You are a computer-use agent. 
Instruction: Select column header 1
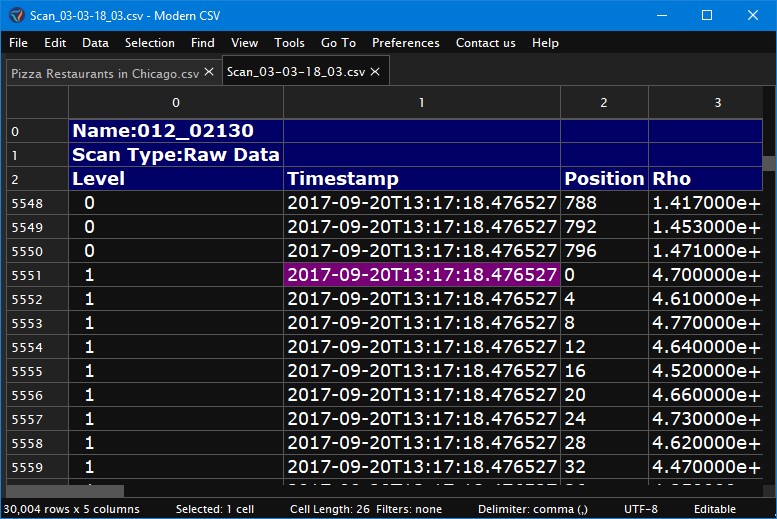point(422,103)
